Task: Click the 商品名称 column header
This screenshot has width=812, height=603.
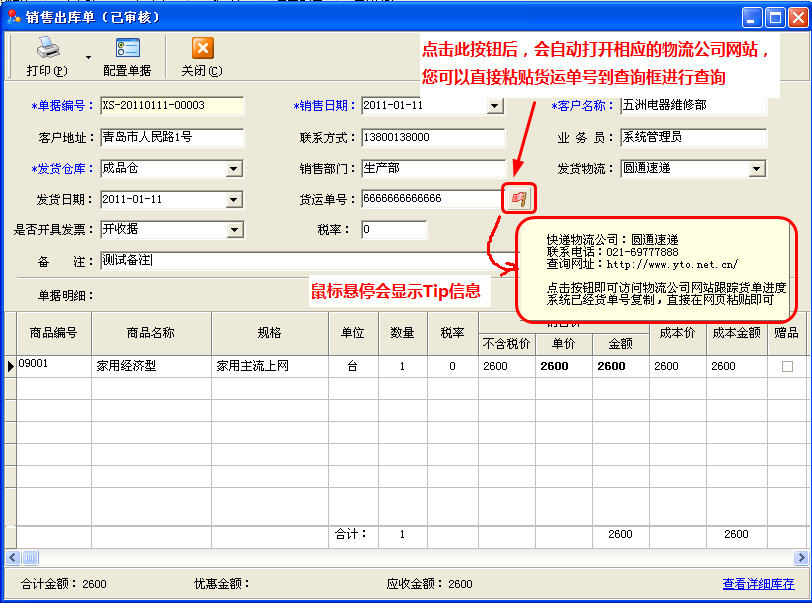Action: [151, 333]
